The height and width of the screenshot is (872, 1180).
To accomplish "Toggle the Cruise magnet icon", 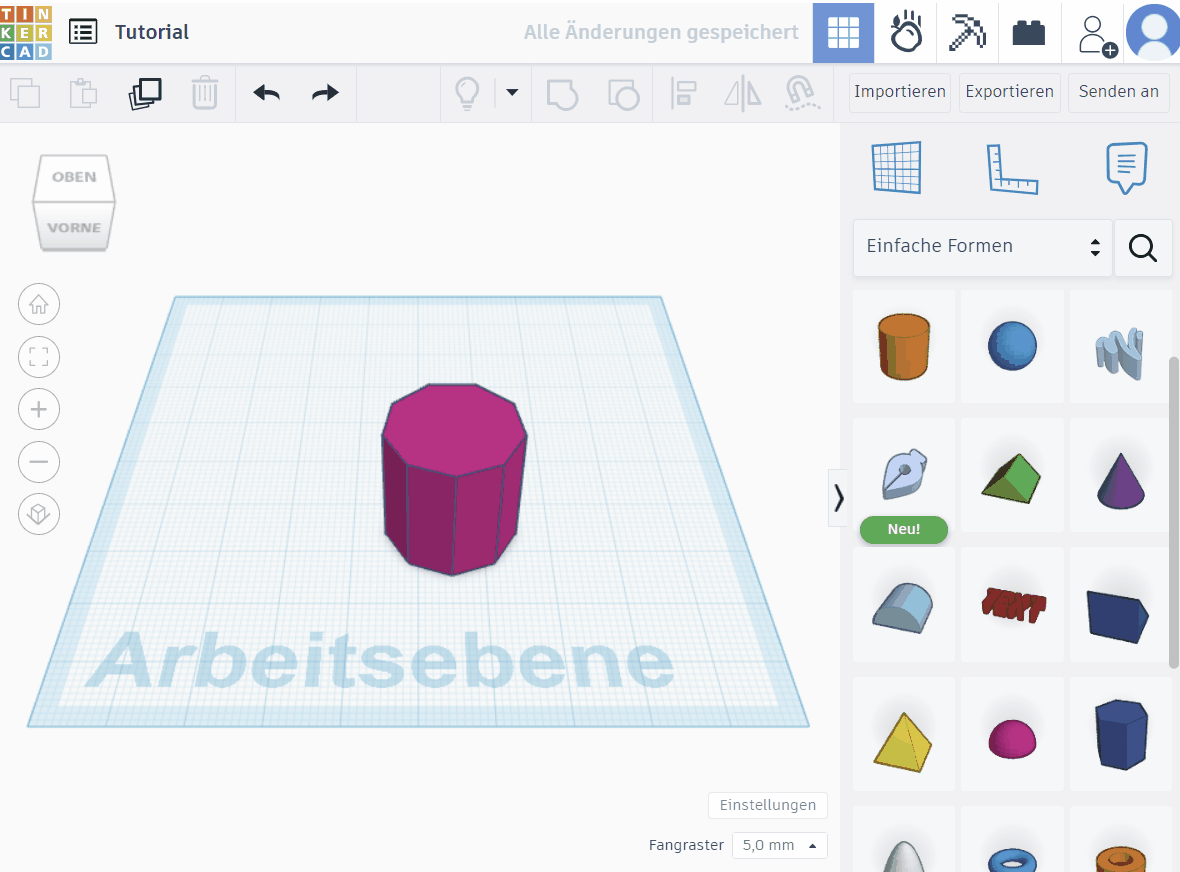I will click(801, 93).
